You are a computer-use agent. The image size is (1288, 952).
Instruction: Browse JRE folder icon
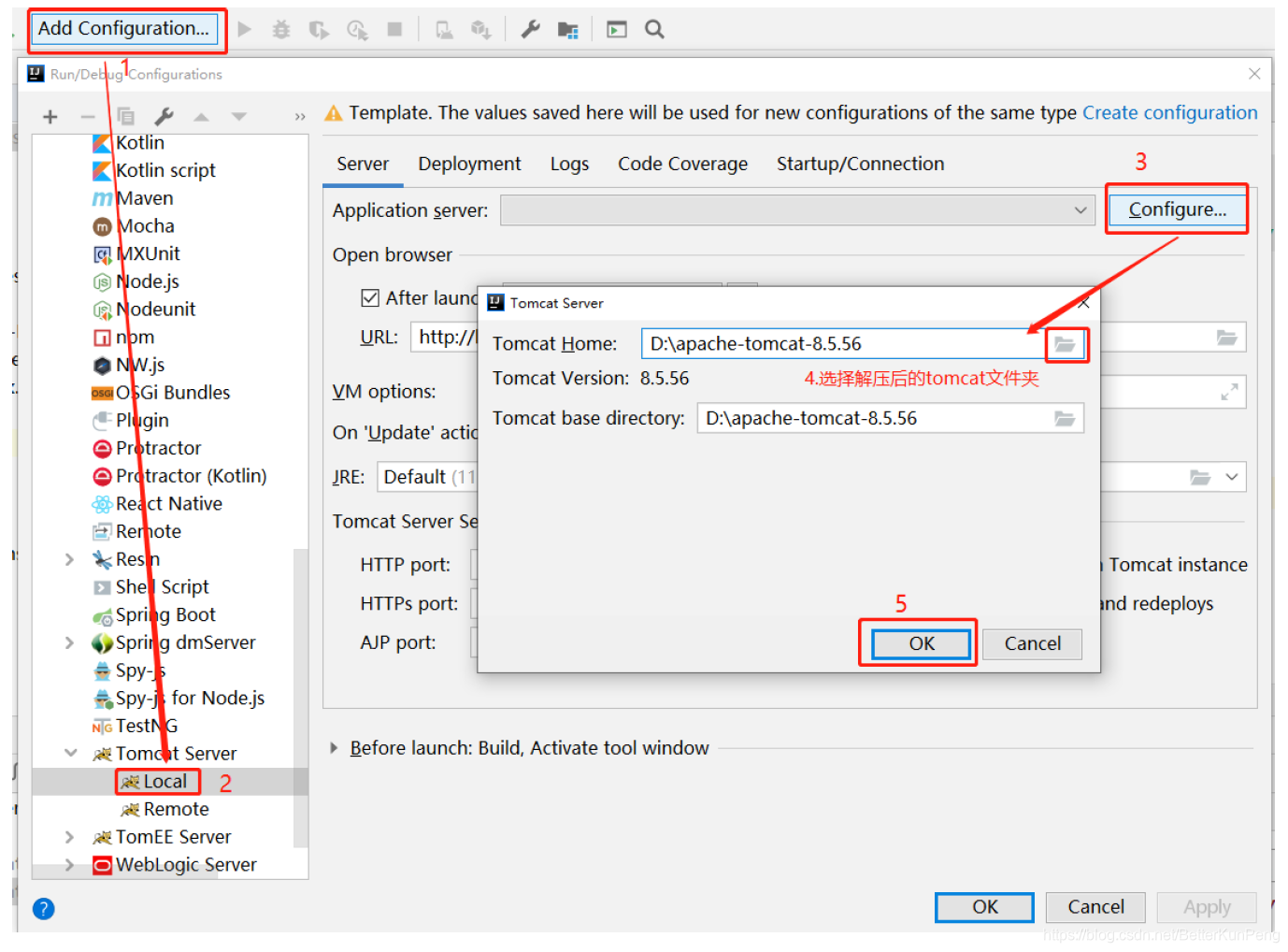[1200, 477]
